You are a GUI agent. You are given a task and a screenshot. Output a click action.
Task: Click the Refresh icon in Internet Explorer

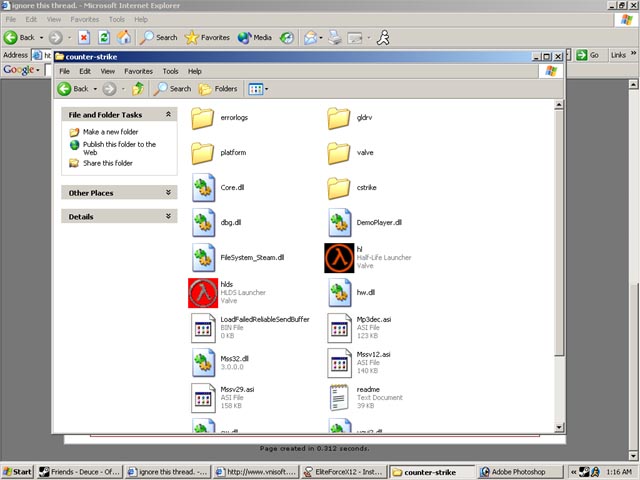click(x=104, y=38)
